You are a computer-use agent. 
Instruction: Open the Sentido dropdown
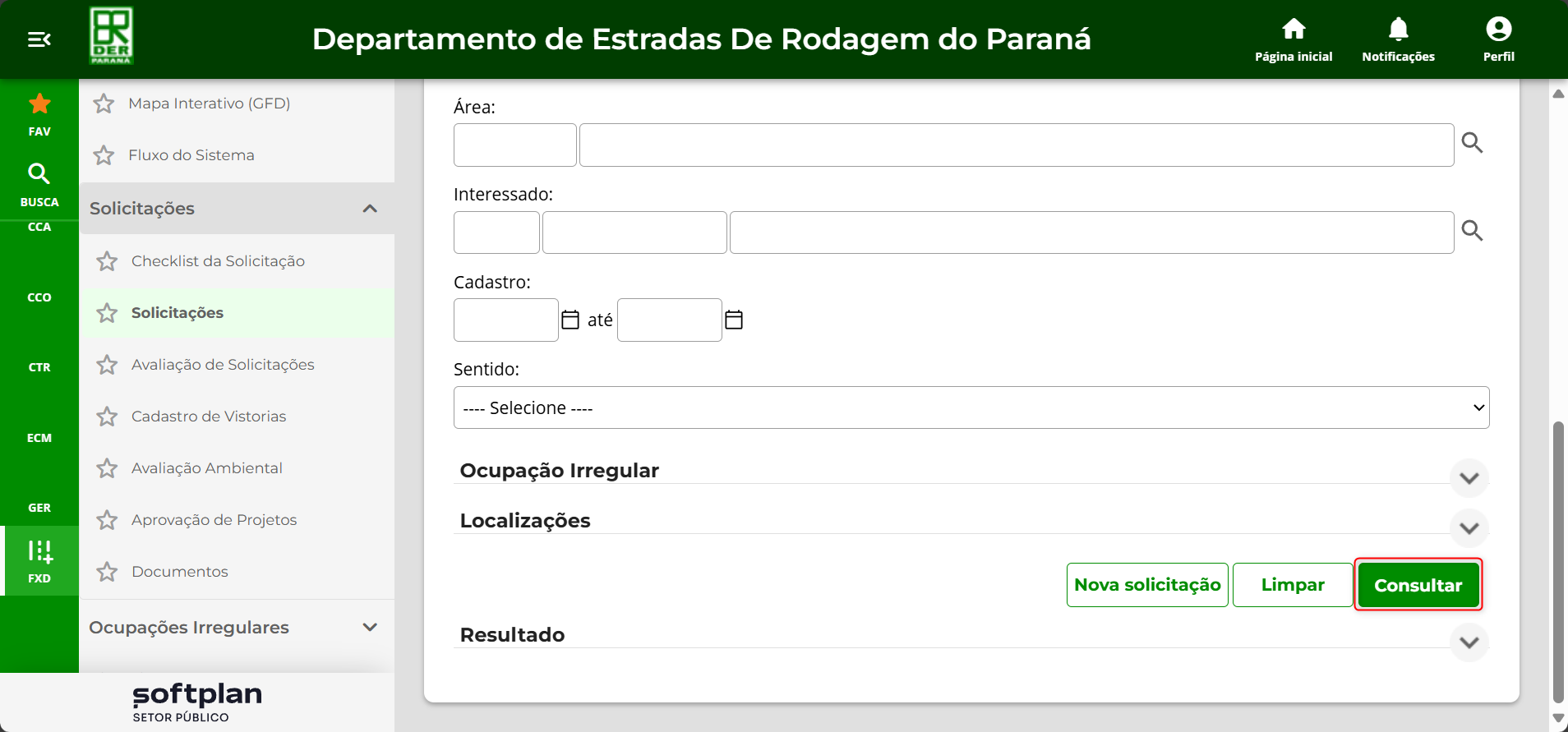(971, 407)
